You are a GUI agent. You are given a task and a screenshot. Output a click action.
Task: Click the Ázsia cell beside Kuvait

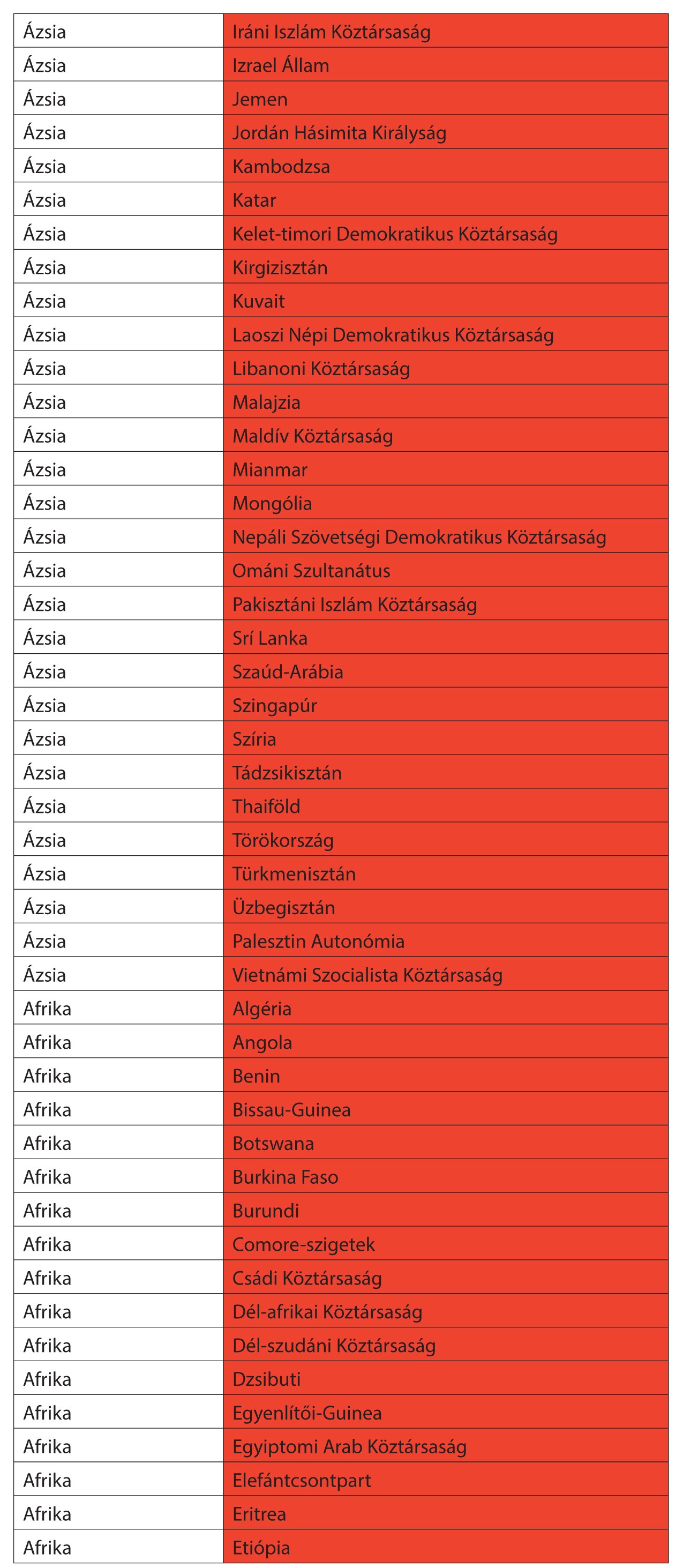[x=118, y=301]
